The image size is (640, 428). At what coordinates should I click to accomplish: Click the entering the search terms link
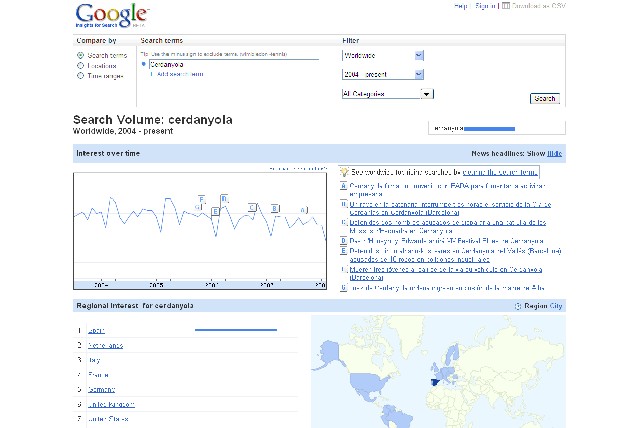pos(500,172)
